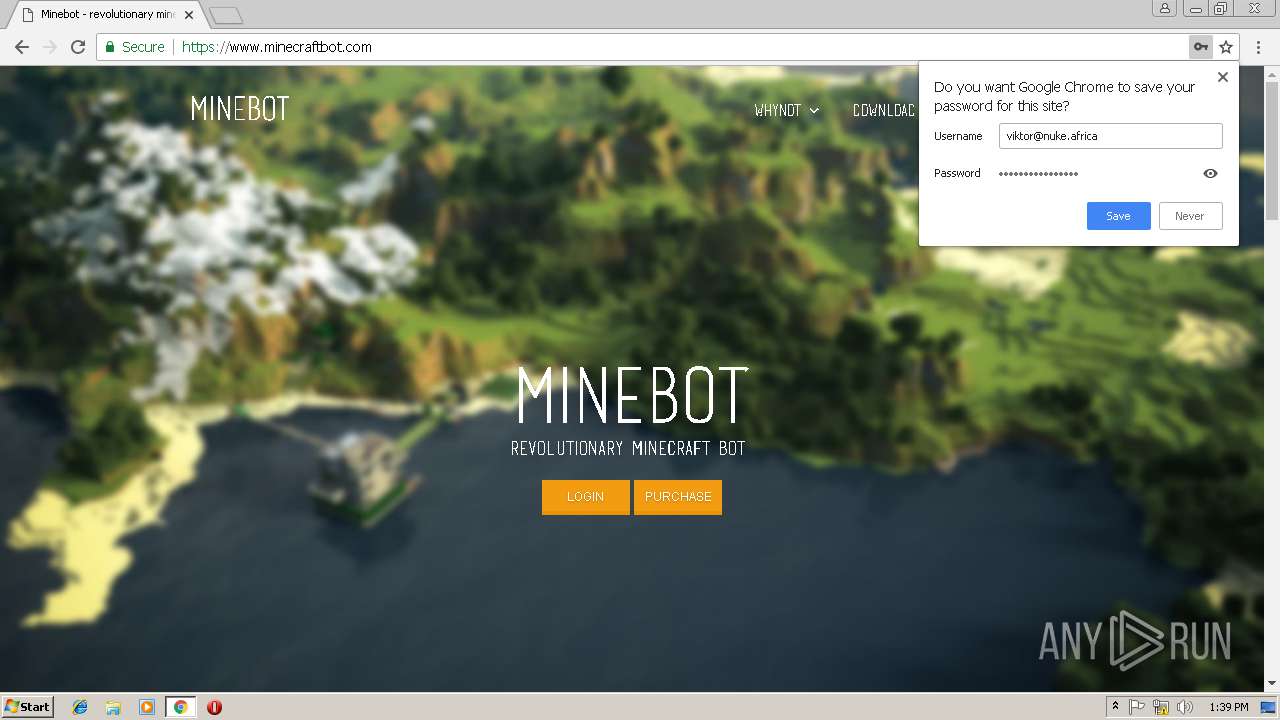
Task: Open the DOWNLOAD nav item
Action: [x=884, y=110]
